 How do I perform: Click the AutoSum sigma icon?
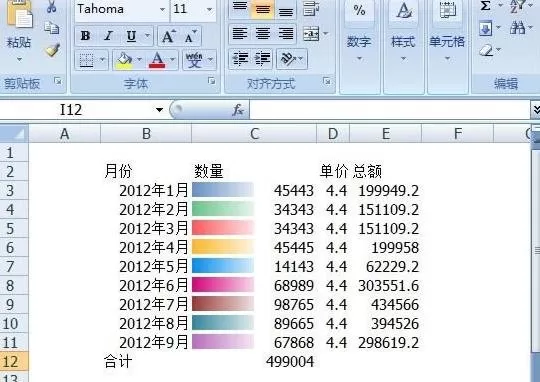pyautogui.click(x=485, y=6)
